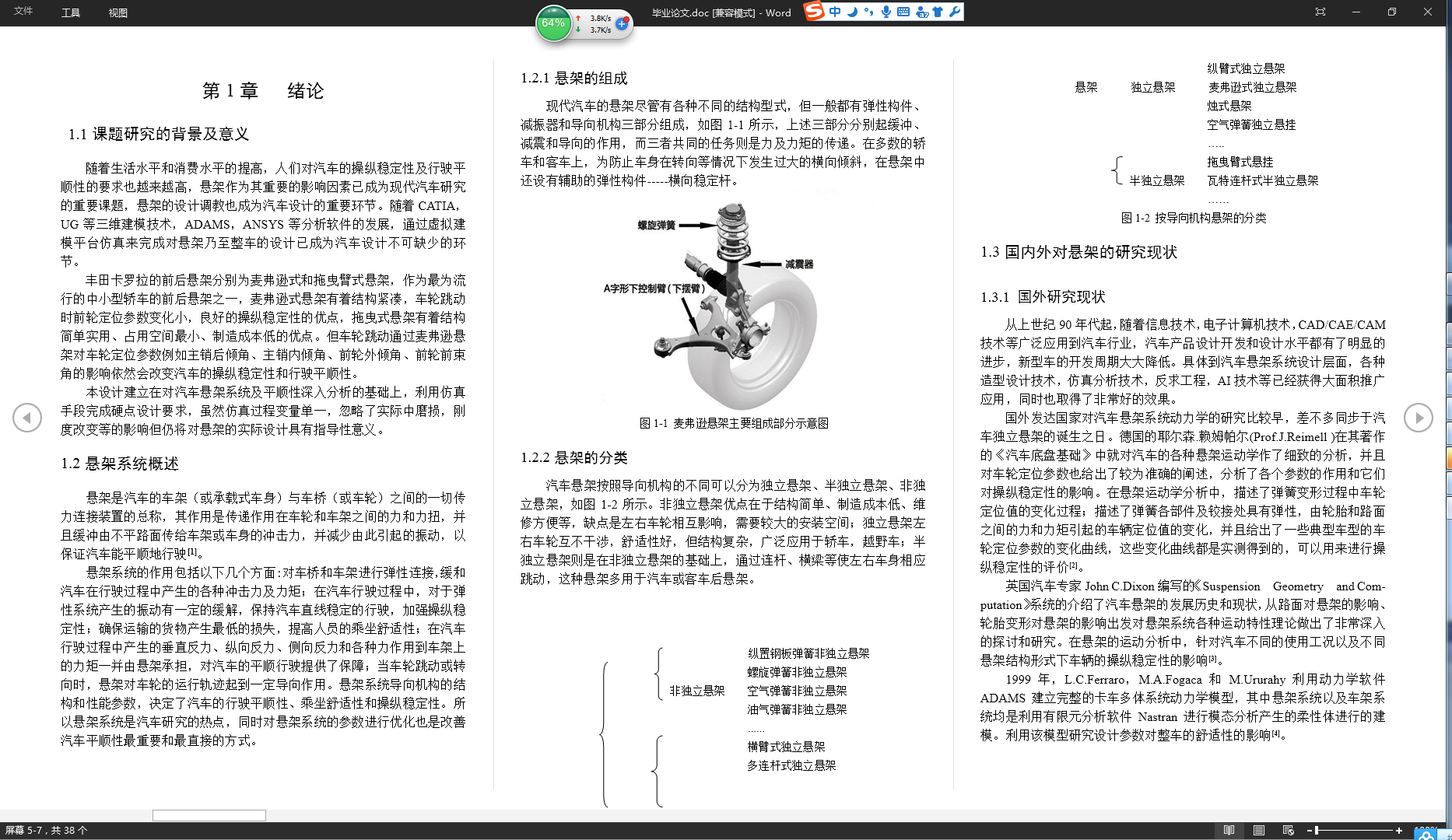1452x840 pixels.
Task: Click caption 图 1-1 麦弗逊悬架主要组成部分示意图
Action: point(734,423)
